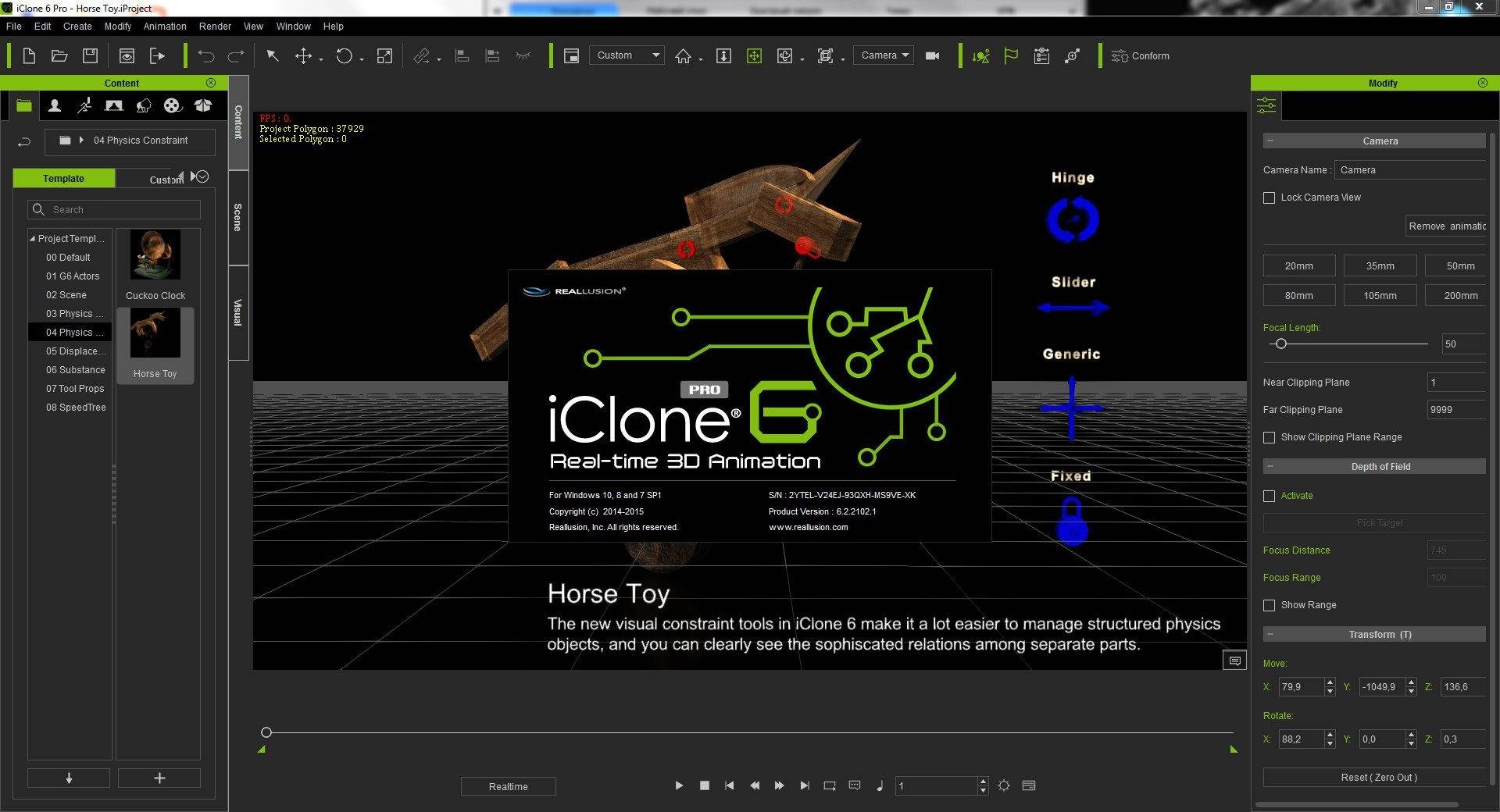Open the Render menu

[x=215, y=26]
